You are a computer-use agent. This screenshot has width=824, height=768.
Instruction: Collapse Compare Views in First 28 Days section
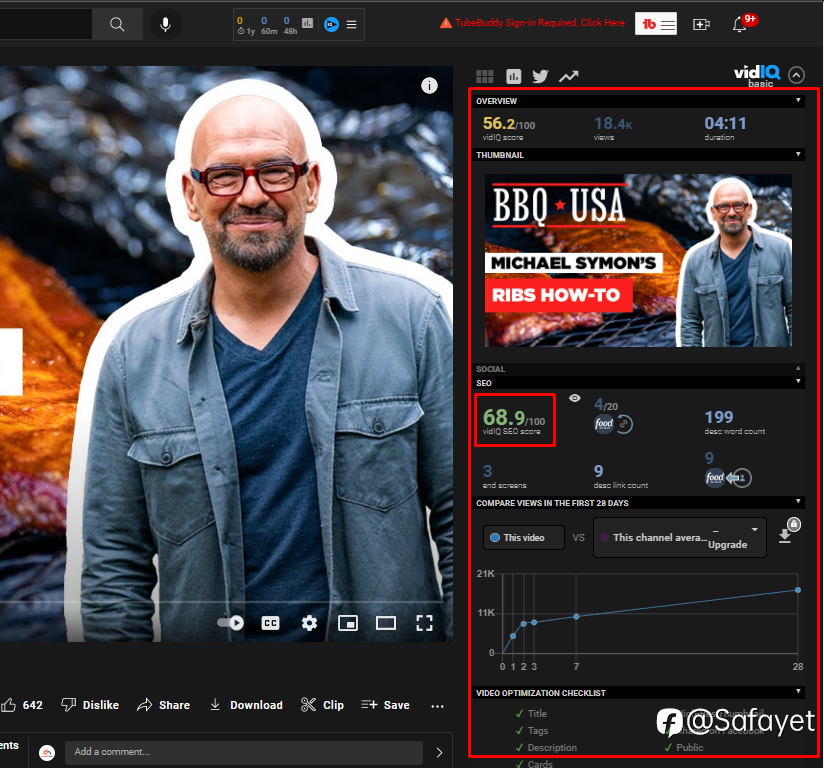(x=798, y=501)
